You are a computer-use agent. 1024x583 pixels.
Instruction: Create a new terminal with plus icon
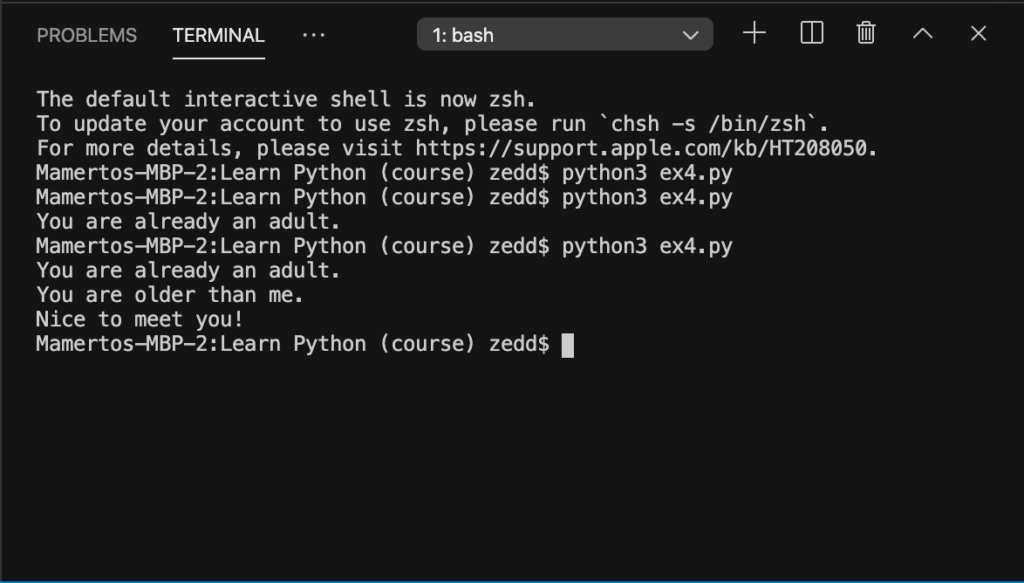pos(754,33)
